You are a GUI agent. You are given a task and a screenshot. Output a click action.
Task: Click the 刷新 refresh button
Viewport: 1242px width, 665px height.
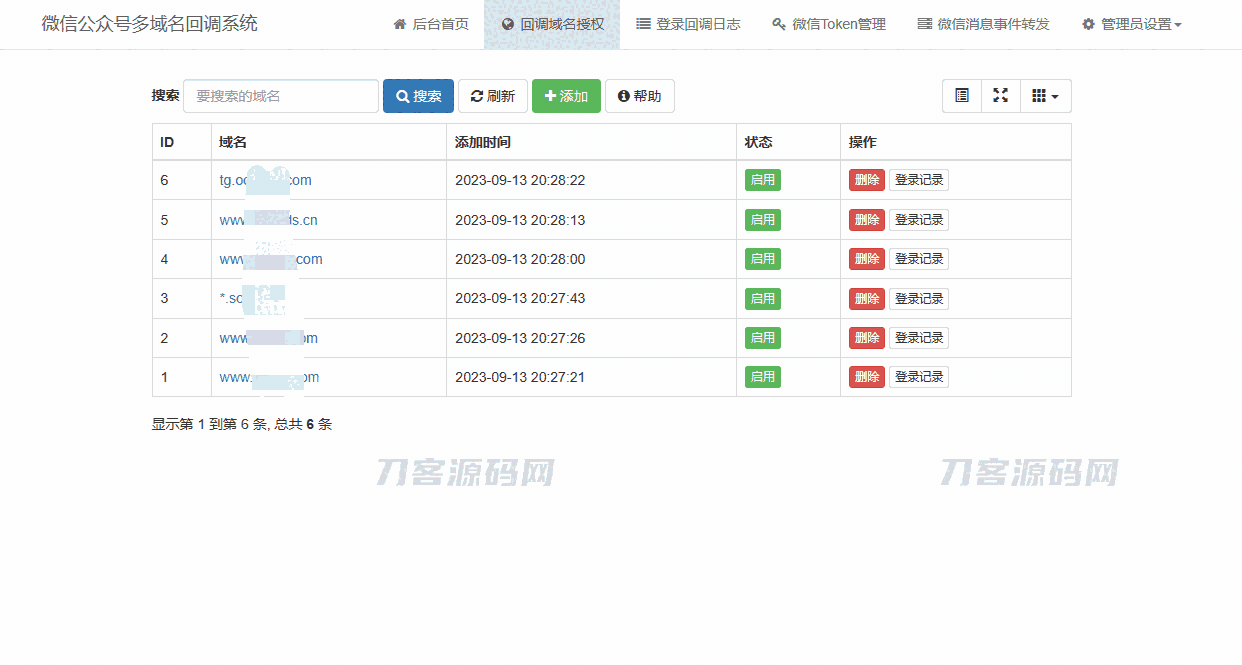(x=492, y=96)
